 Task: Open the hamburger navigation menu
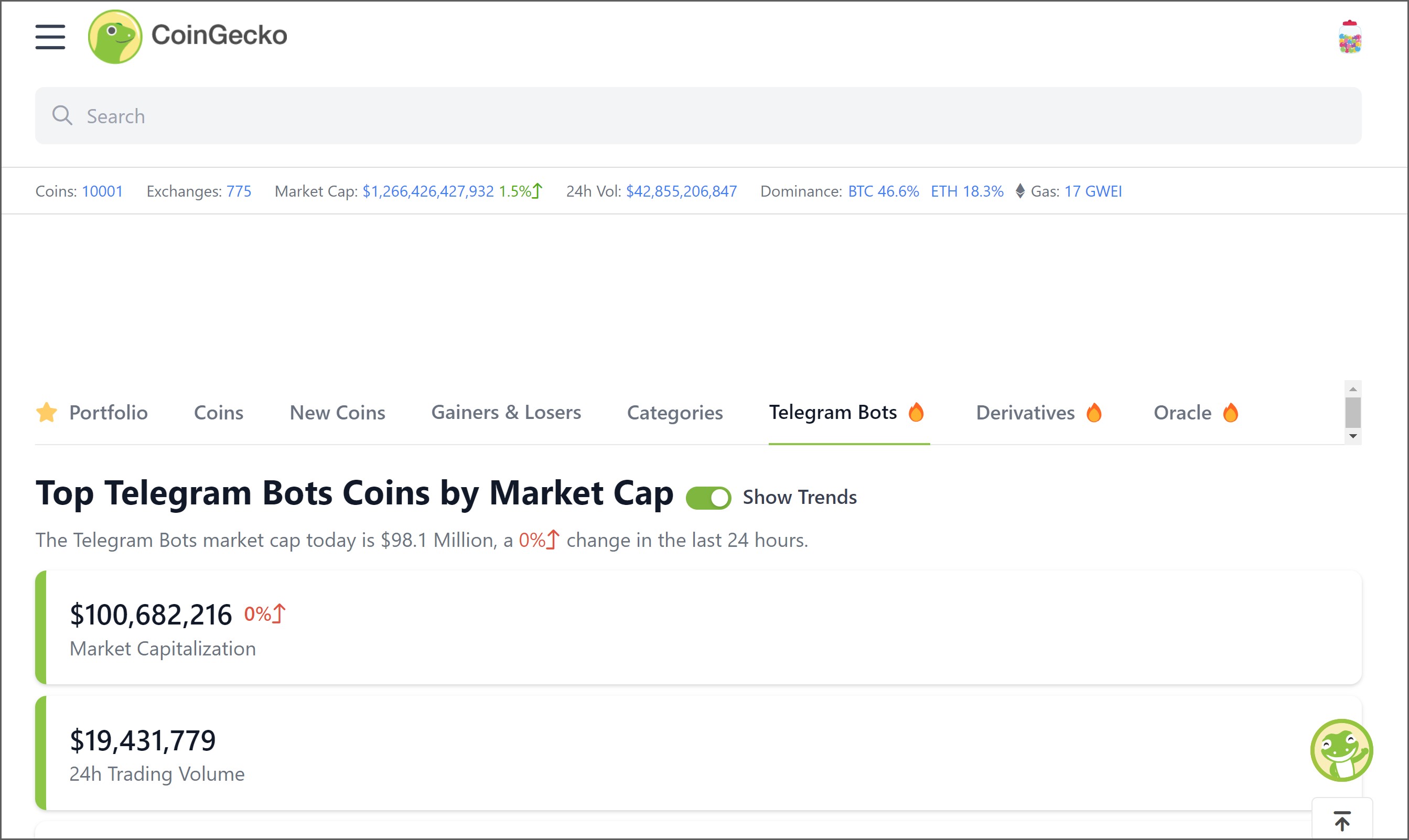50,37
